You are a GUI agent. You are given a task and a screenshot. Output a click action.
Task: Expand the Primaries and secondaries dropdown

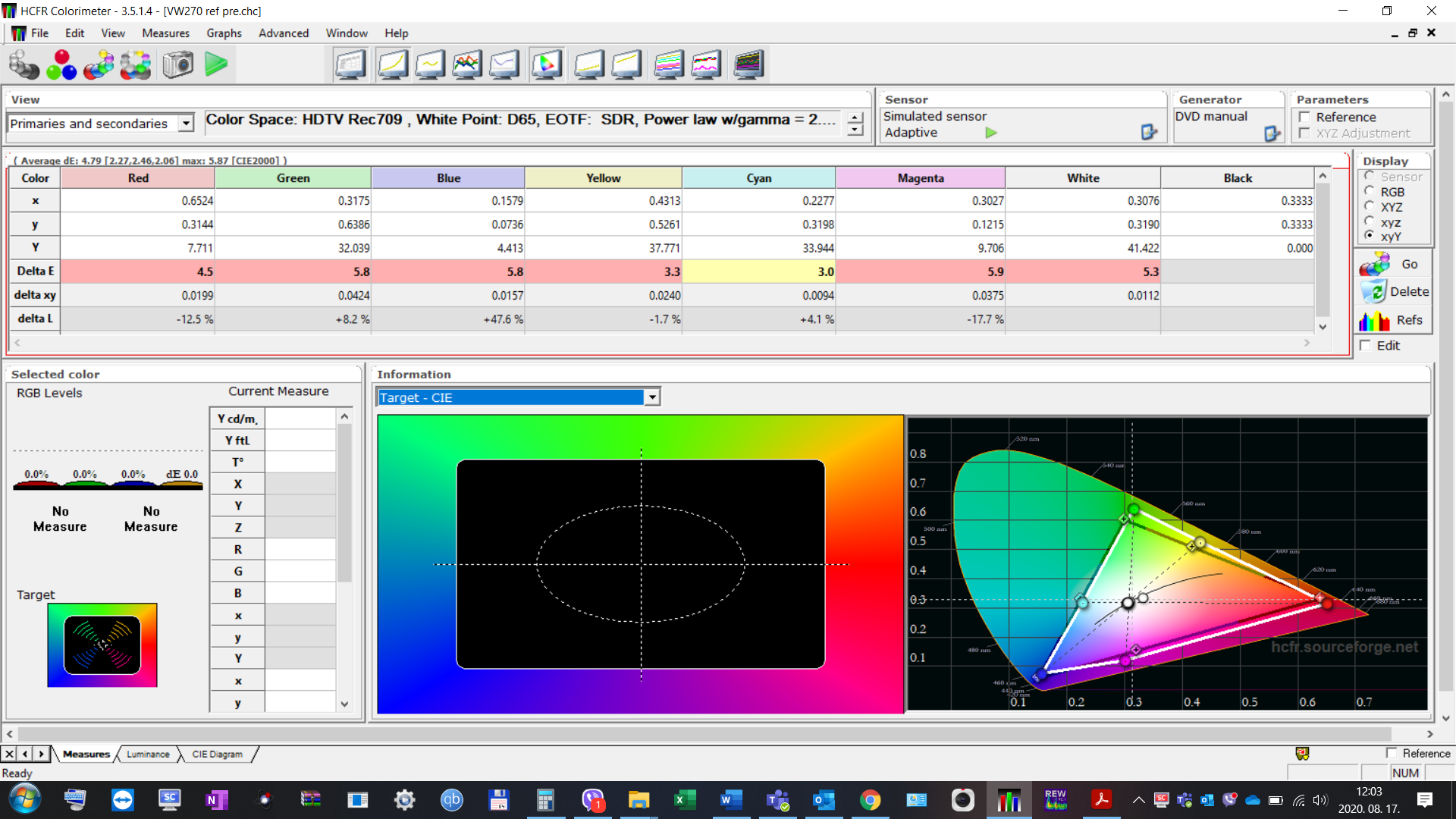186,124
